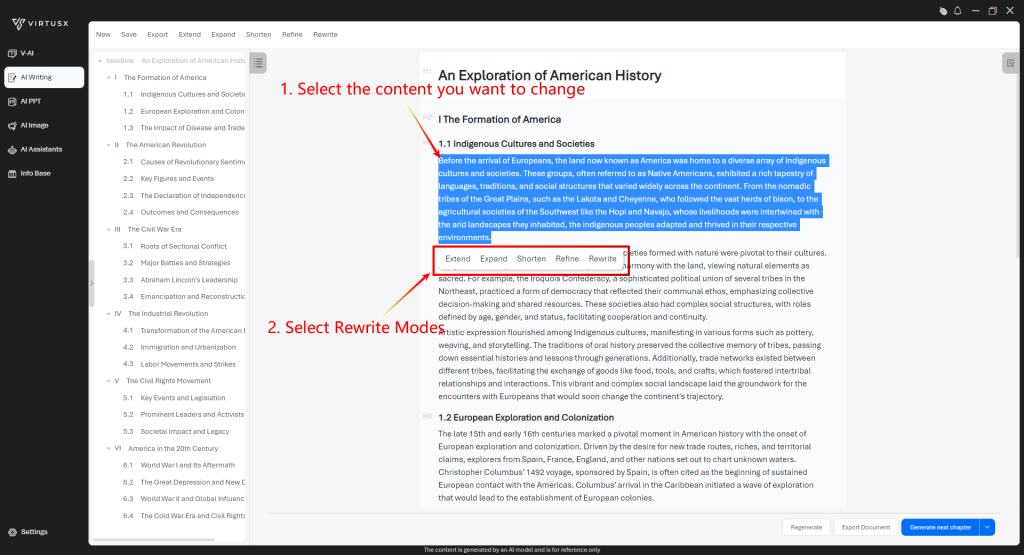Click Extend in the top toolbar
The width and height of the screenshot is (1024, 555).
pos(189,35)
